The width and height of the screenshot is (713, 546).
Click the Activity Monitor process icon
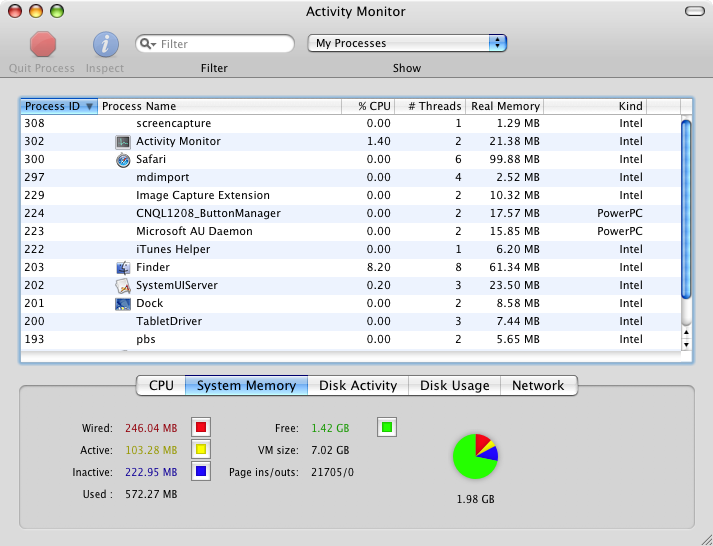click(x=123, y=142)
